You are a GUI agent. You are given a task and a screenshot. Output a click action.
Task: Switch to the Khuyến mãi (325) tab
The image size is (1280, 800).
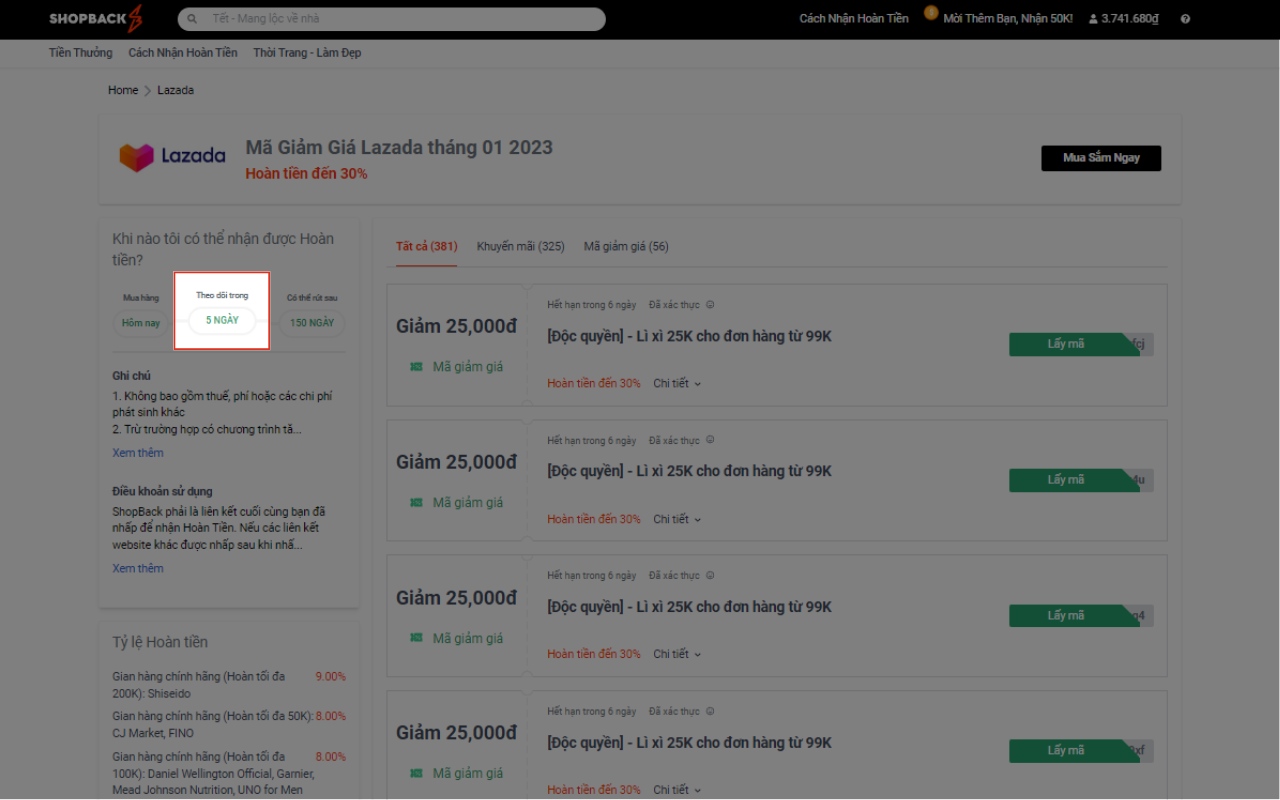pyautogui.click(x=521, y=247)
